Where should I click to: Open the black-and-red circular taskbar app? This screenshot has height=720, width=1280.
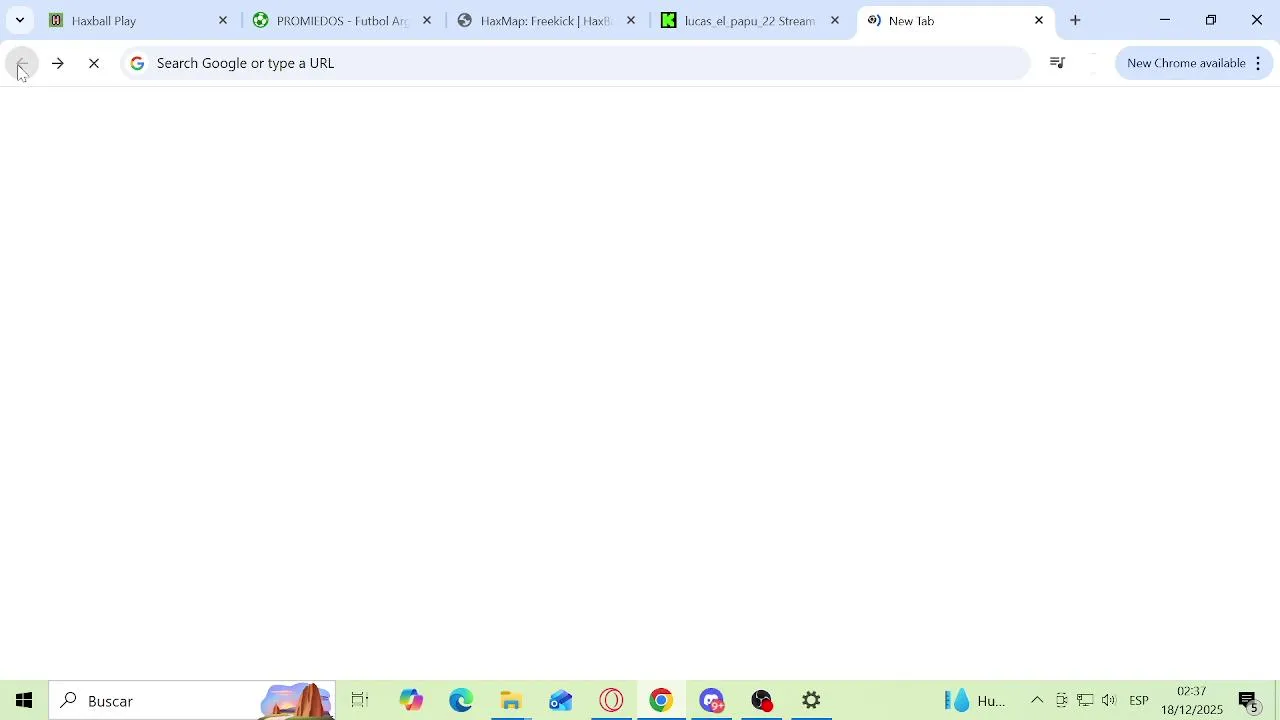coord(762,701)
